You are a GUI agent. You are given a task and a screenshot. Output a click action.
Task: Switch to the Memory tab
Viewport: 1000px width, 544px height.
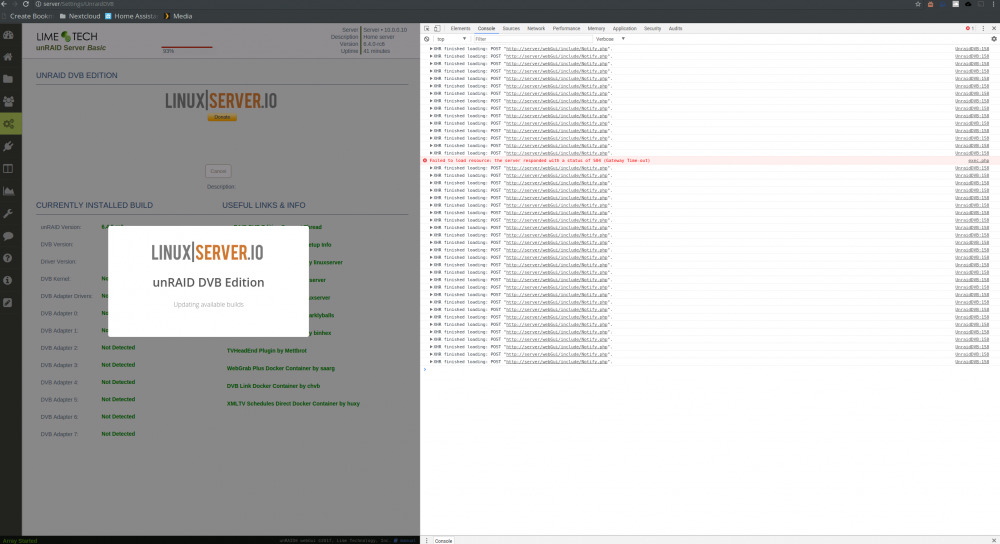(596, 29)
